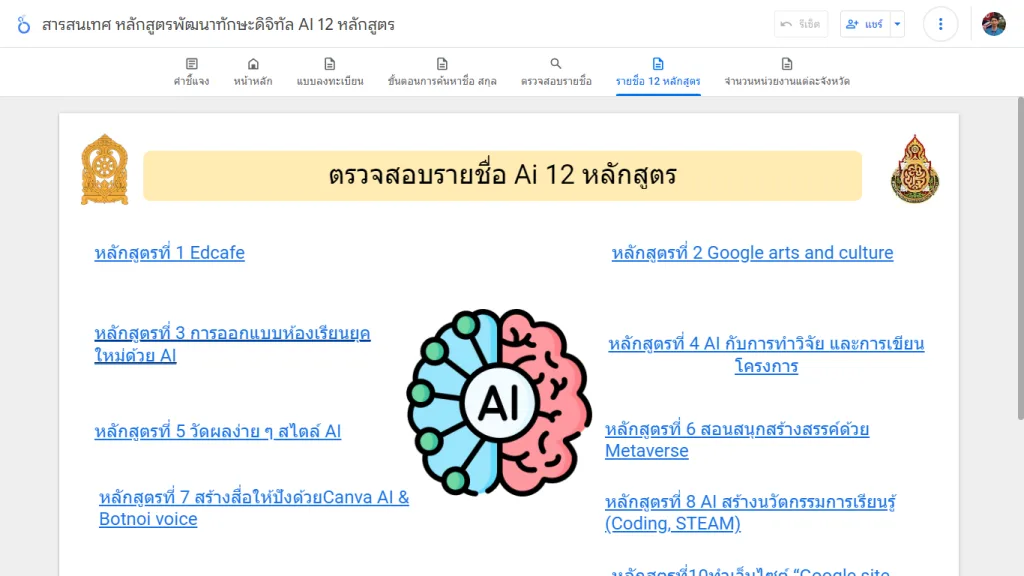Image resolution: width=1024 pixels, height=576 pixels.
Task: Click the vertical scrollbar thumb
Action: pos(1020,258)
